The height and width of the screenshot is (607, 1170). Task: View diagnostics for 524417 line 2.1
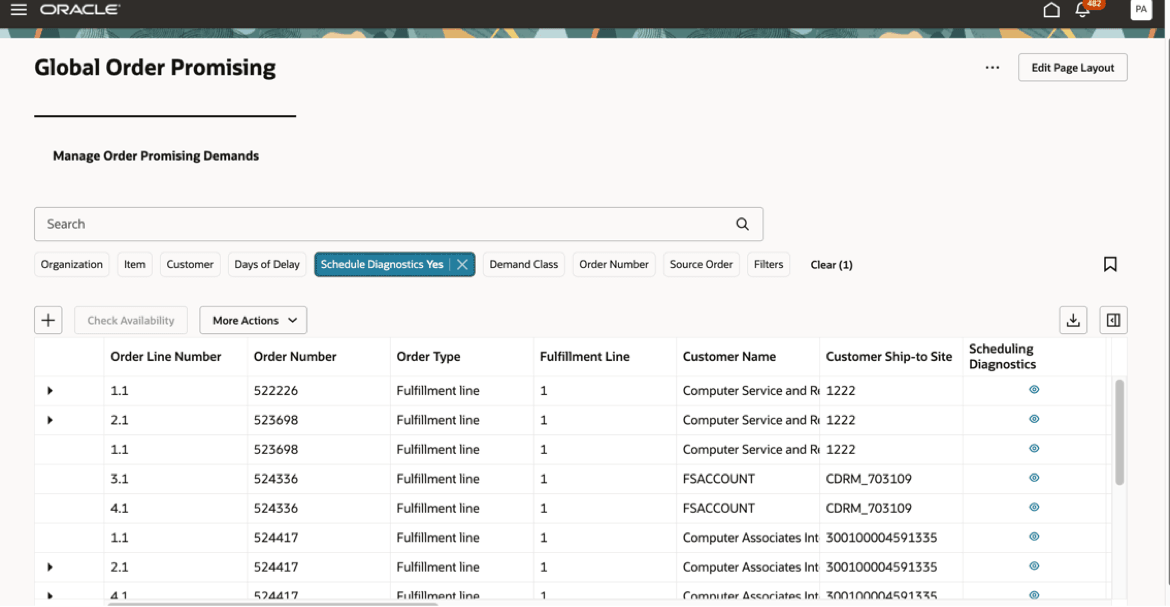tap(1034, 566)
